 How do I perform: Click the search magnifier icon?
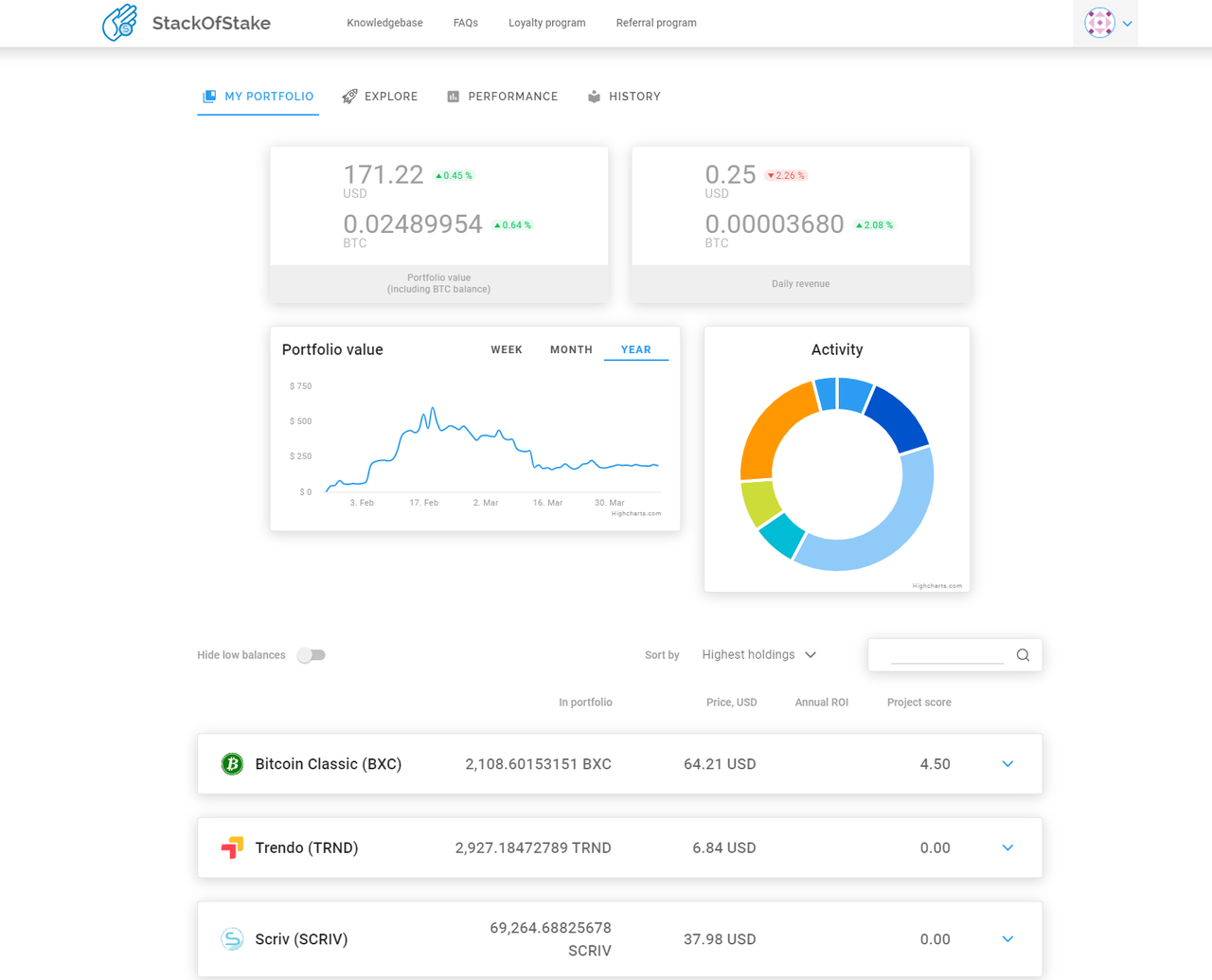click(1023, 655)
